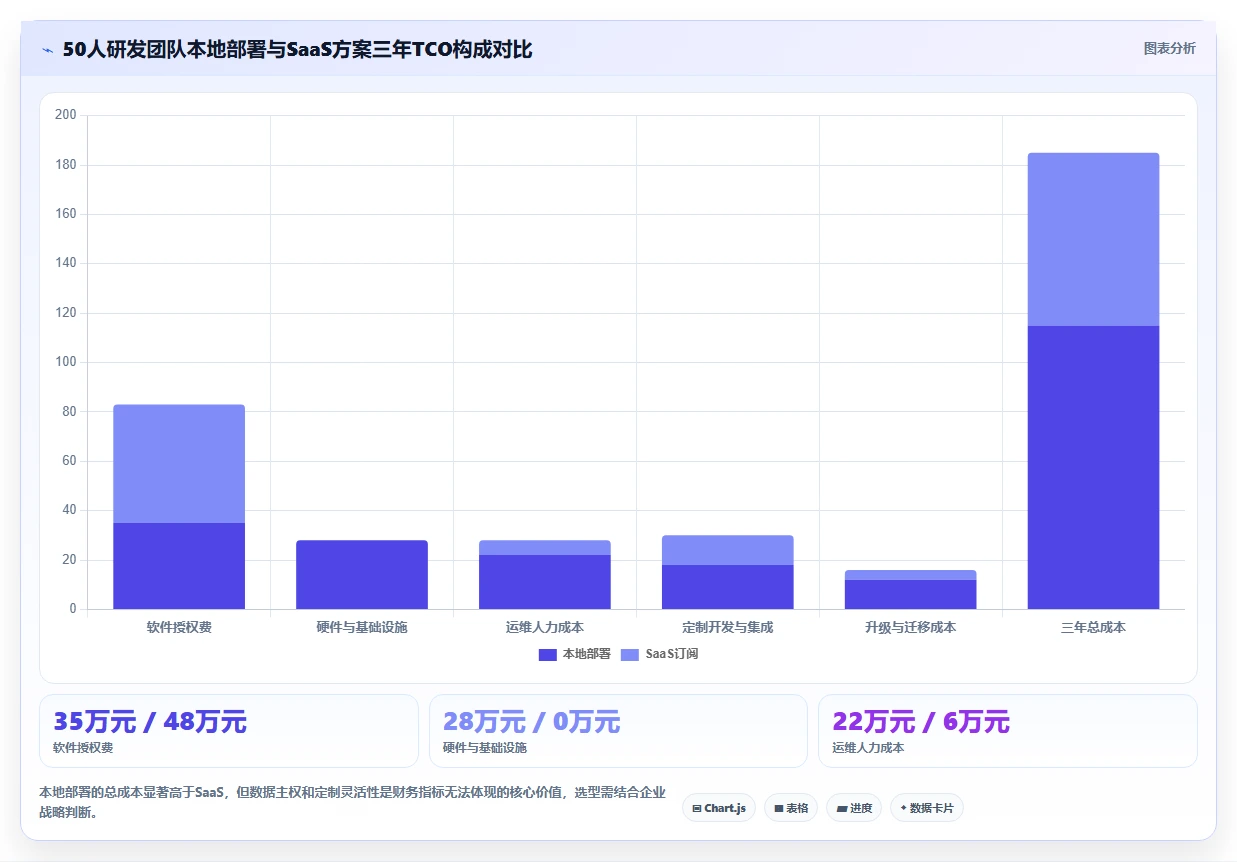The width and height of the screenshot is (1237, 862).
Task: Select the 进度 tag
Action: 854,808
